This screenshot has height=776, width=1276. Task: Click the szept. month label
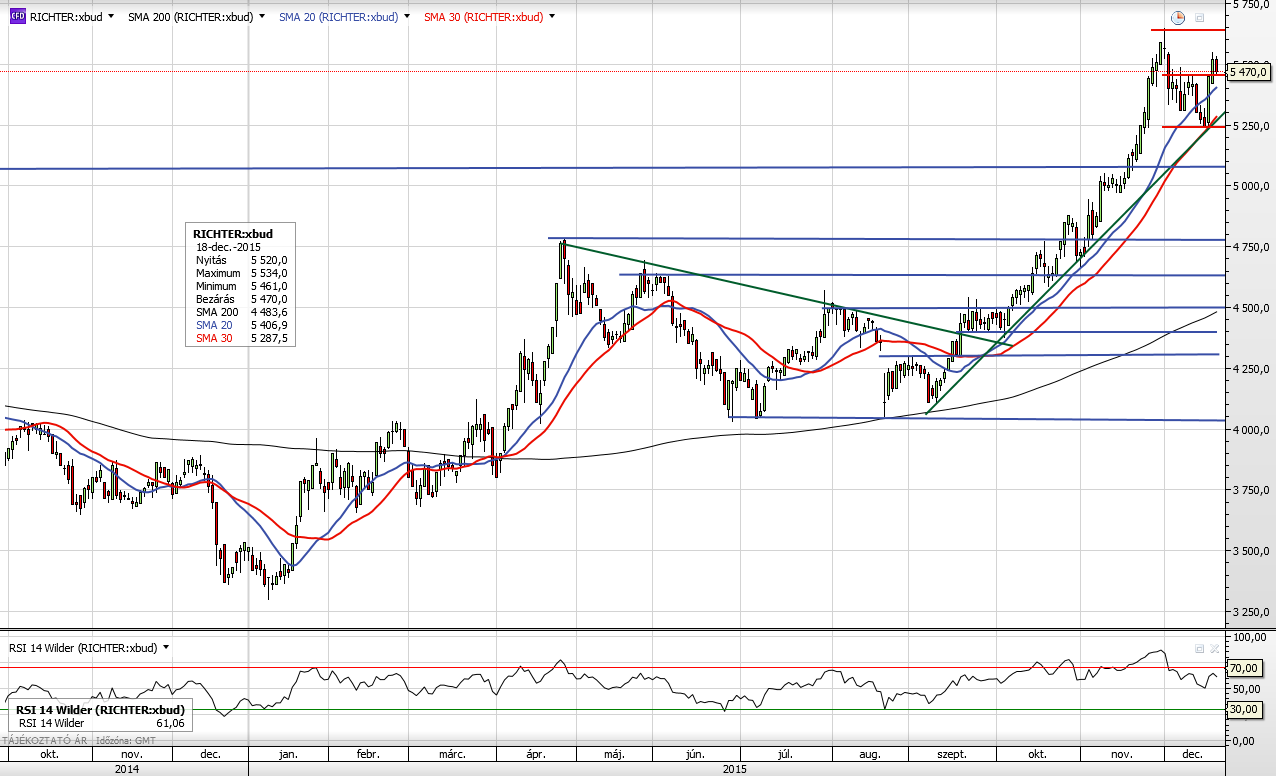click(x=951, y=755)
